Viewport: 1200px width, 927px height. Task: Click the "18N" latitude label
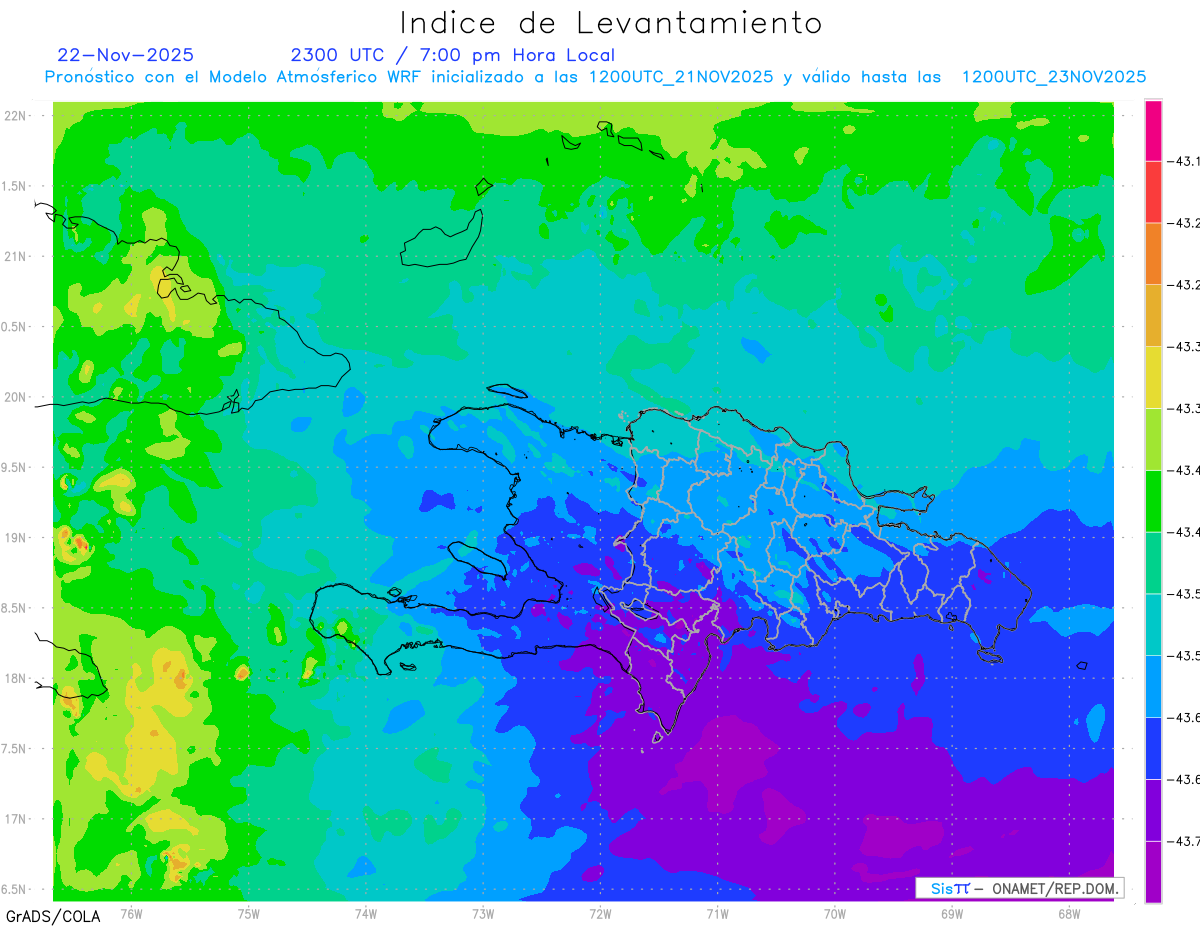pos(15,679)
